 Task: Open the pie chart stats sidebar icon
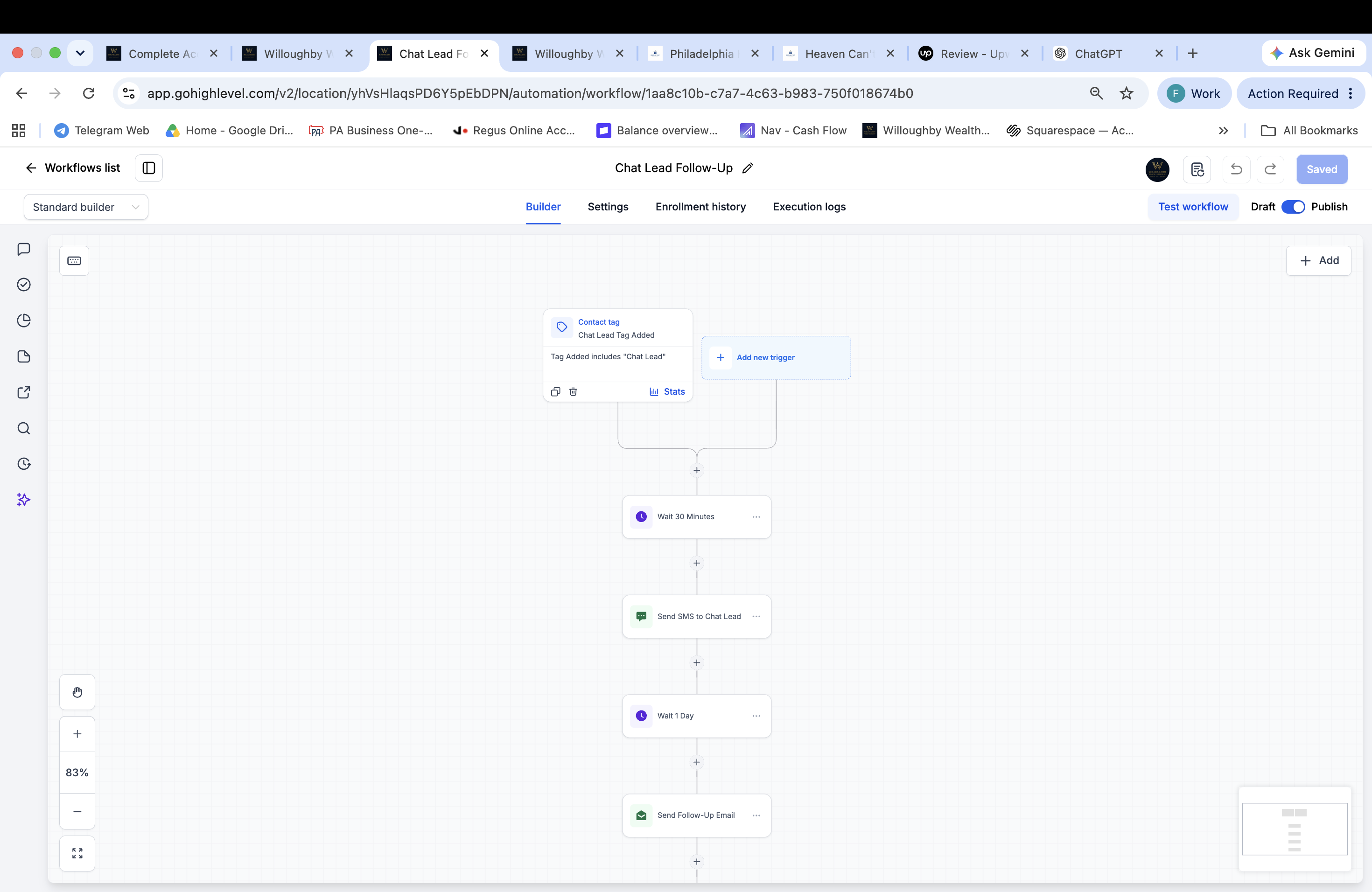click(x=24, y=321)
